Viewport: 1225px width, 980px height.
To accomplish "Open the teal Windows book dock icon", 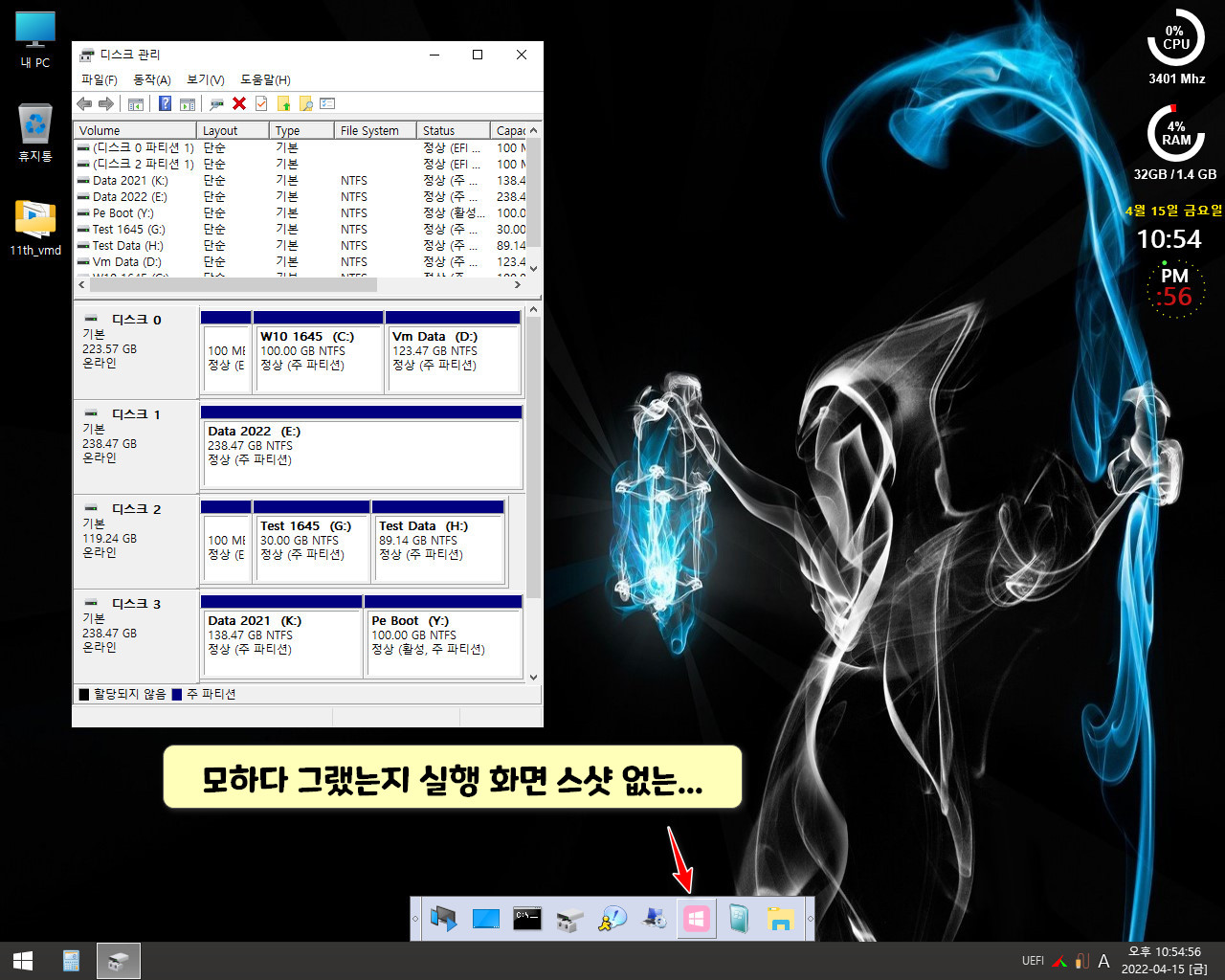I will 739,919.
